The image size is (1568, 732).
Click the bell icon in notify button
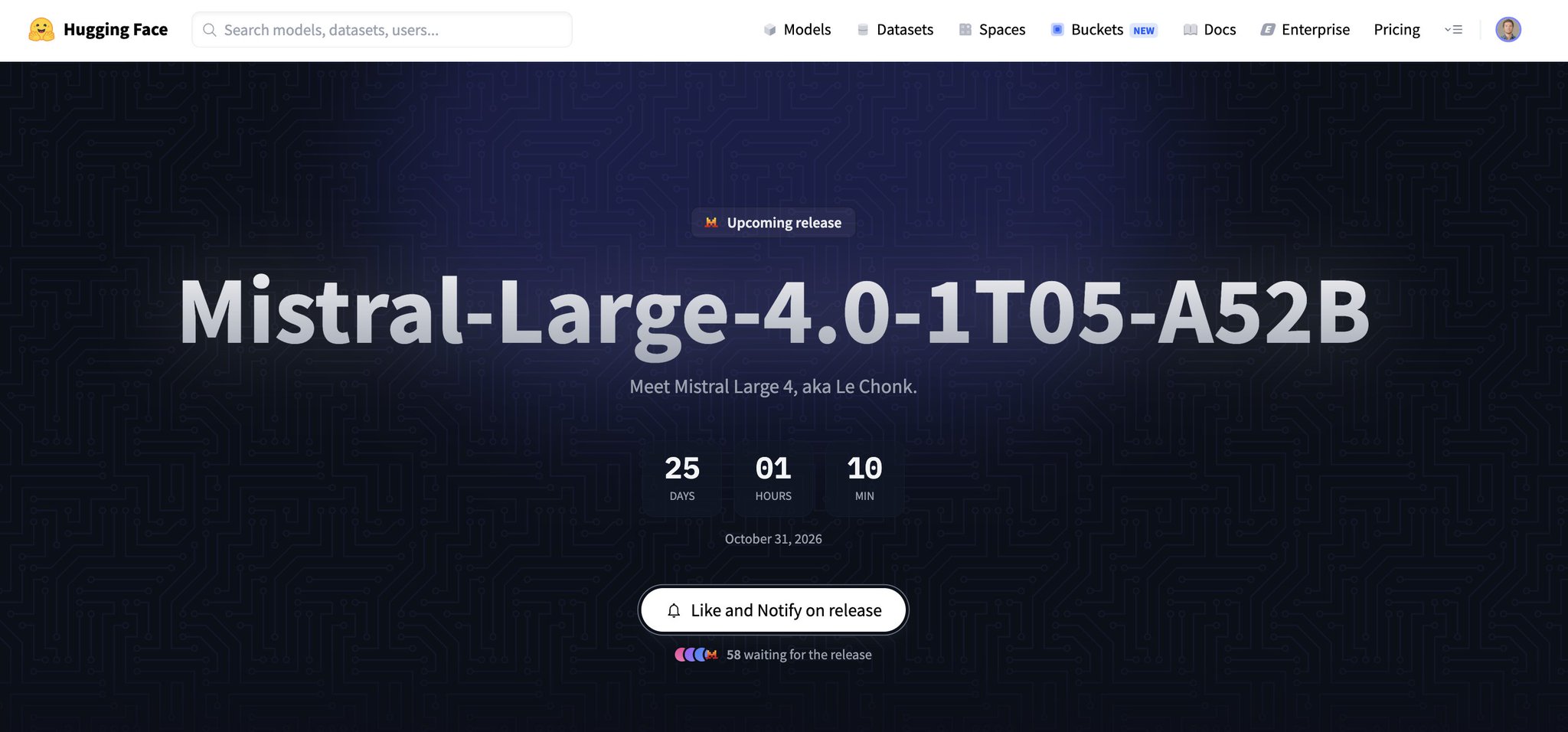coord(674,610)
